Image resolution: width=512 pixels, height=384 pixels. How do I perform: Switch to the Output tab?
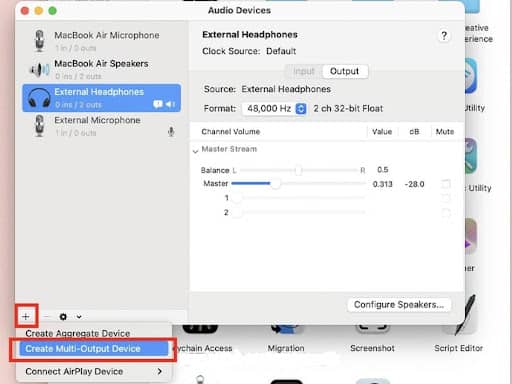[345, 71]
